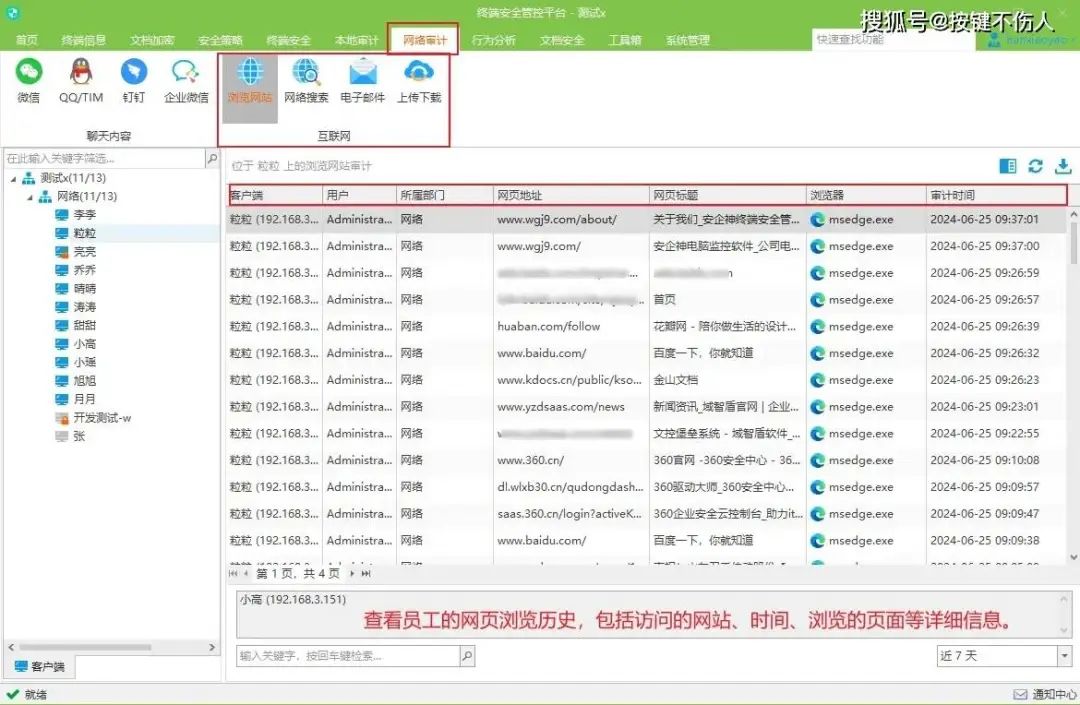Refresh the browsing records list
Screen dimensions: 1080x705
click(x=1037, y=165)
